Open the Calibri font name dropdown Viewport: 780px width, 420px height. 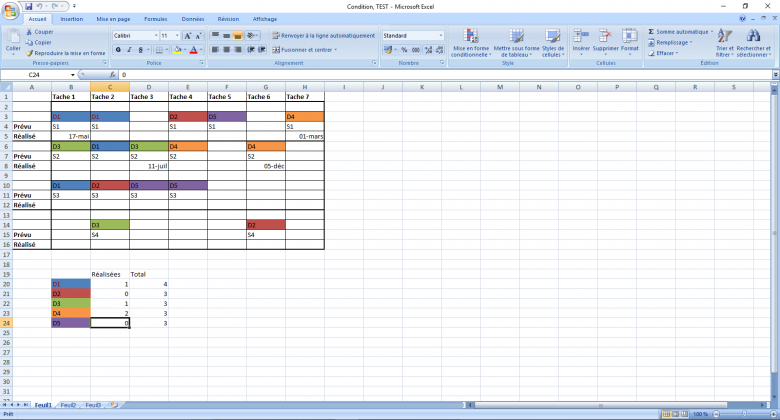coord(155,36)
